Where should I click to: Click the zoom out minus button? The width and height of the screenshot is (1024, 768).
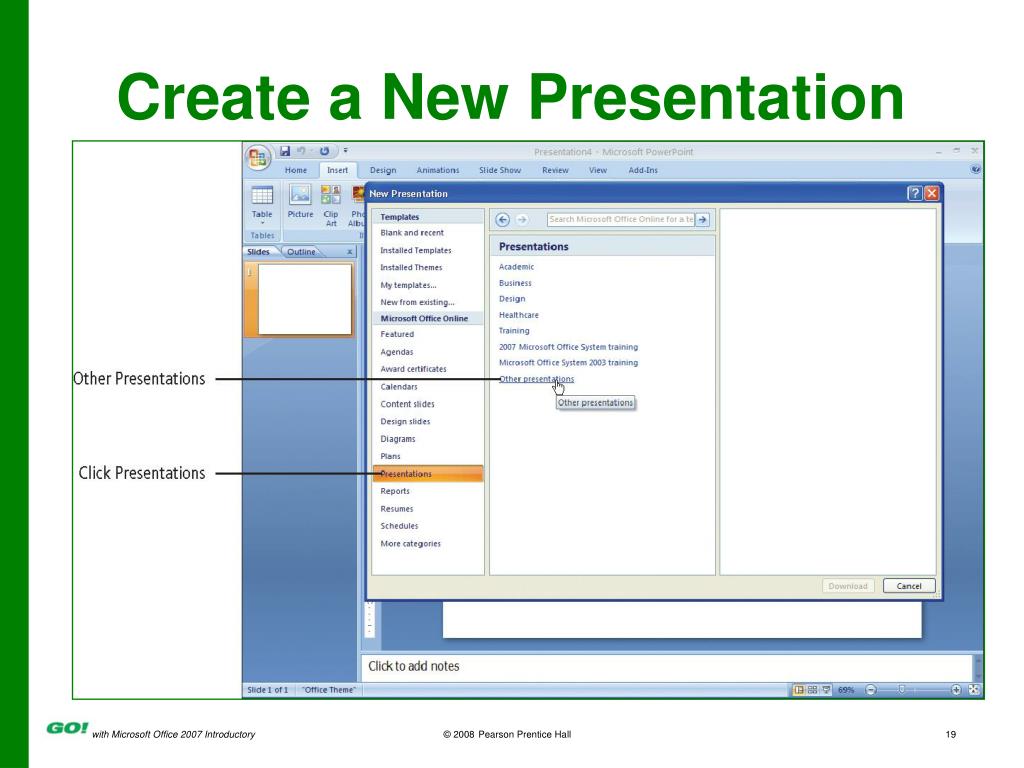[x=871, y=690]
